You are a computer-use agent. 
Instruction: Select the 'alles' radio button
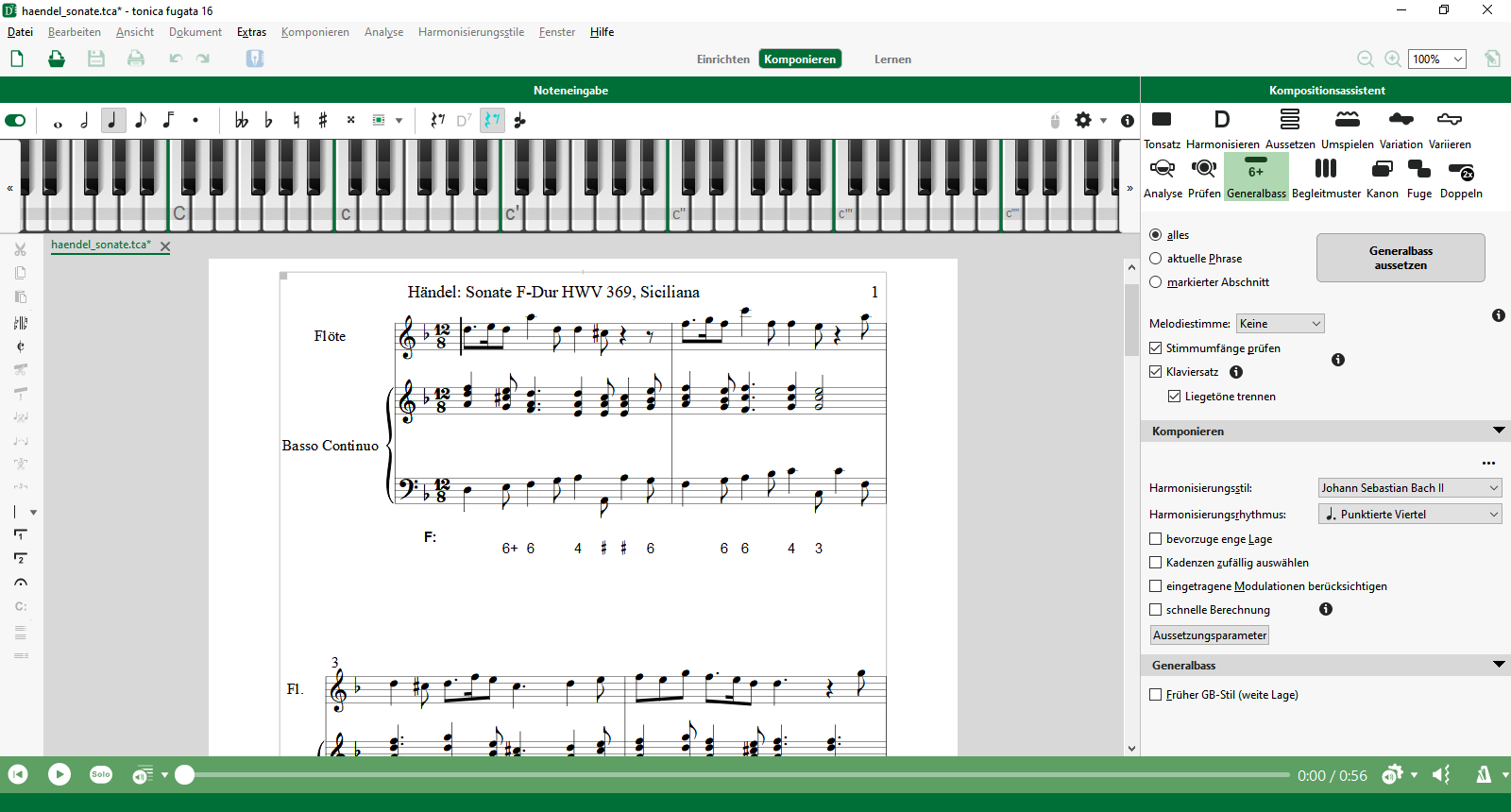coord(1155,235)
